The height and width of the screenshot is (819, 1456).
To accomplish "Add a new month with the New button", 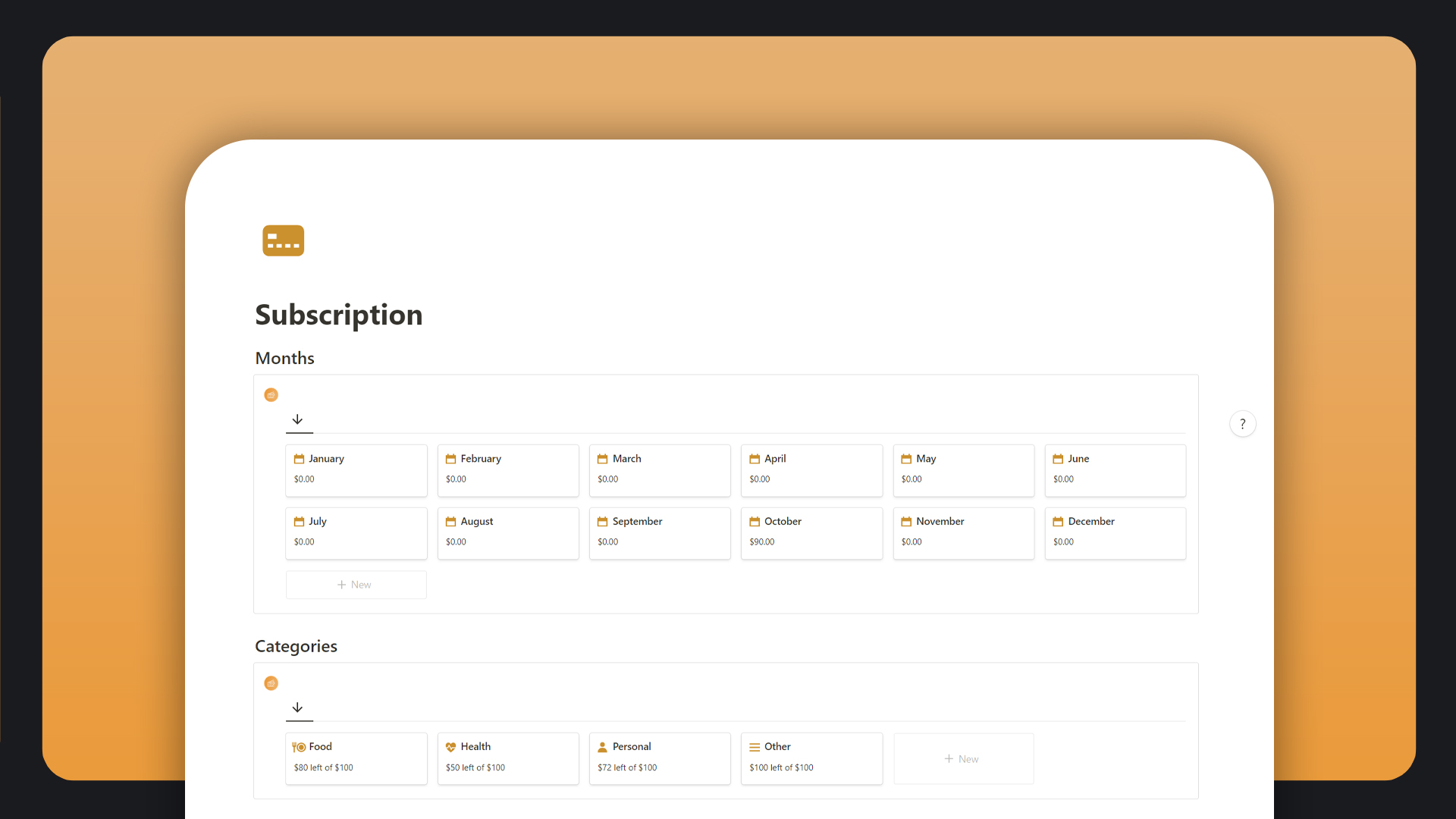I will (356, 585).
